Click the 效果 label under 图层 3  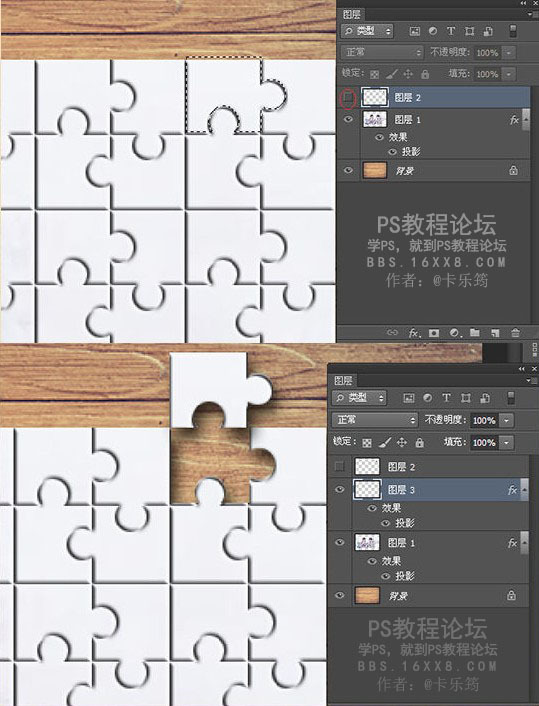coord(391,508)
